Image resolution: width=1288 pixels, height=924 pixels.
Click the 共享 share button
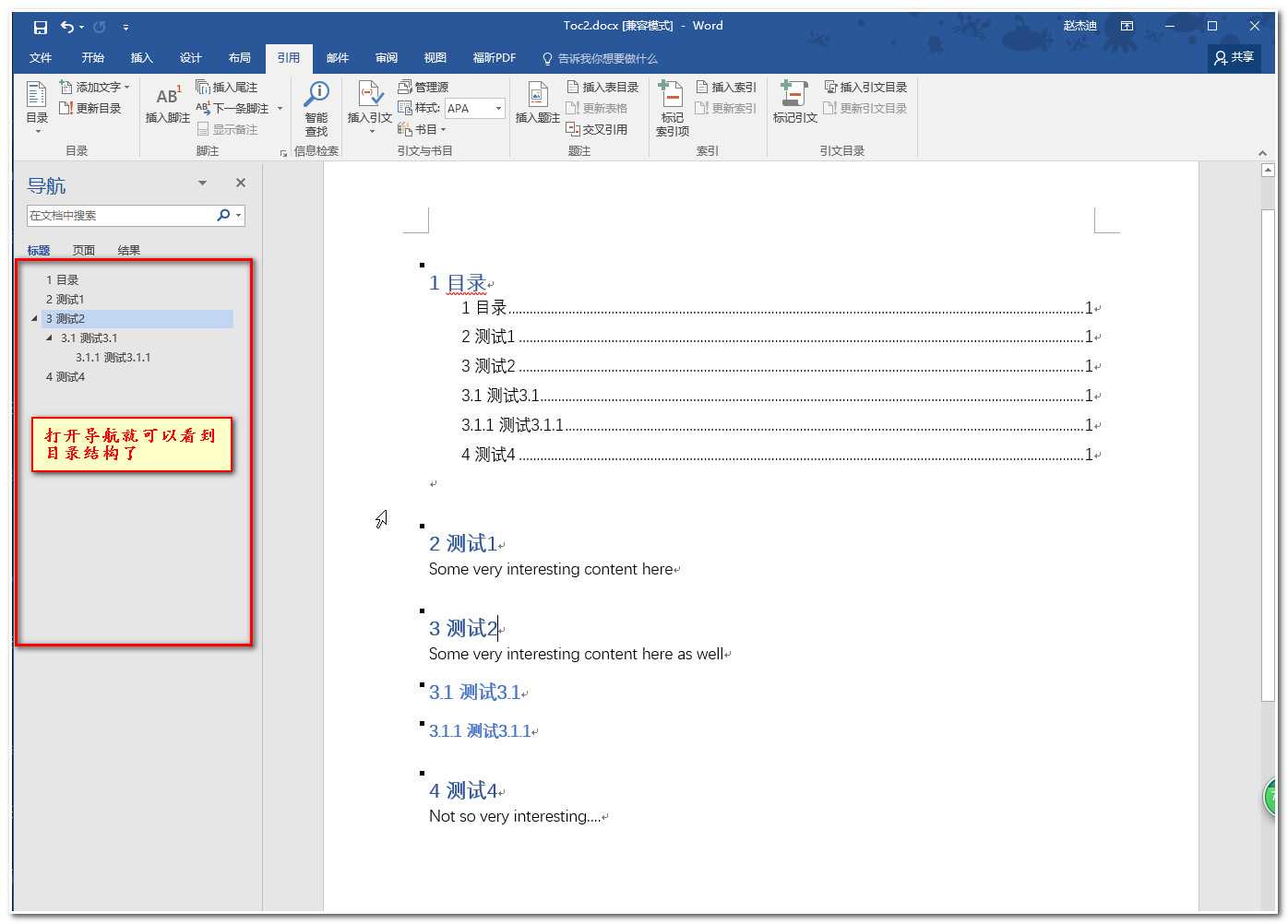click(x=1234, y=58)
